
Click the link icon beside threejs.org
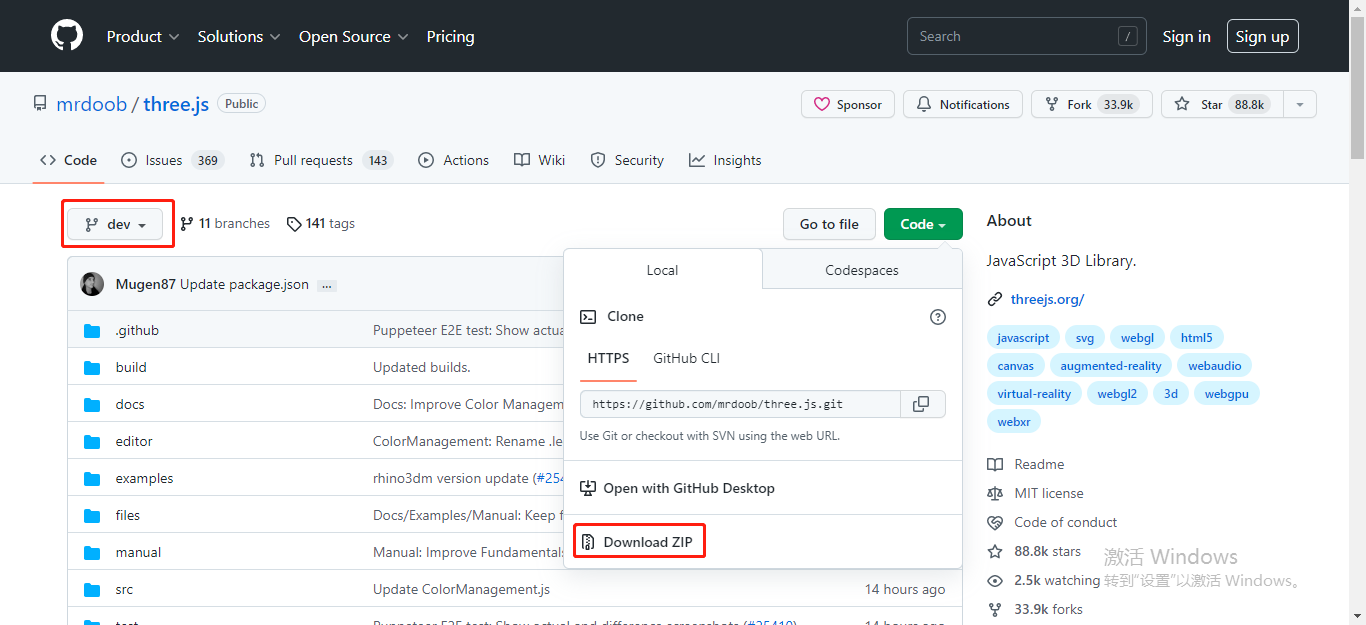[x=995, y=299]
